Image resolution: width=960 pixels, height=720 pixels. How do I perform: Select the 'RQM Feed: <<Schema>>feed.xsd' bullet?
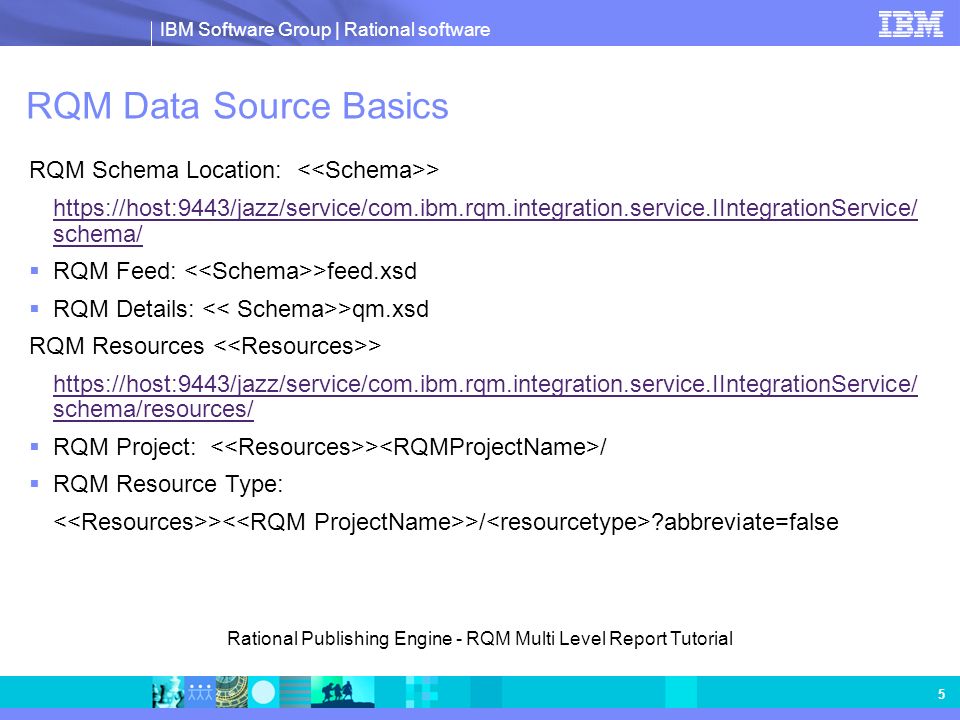[x=235, y=271]
